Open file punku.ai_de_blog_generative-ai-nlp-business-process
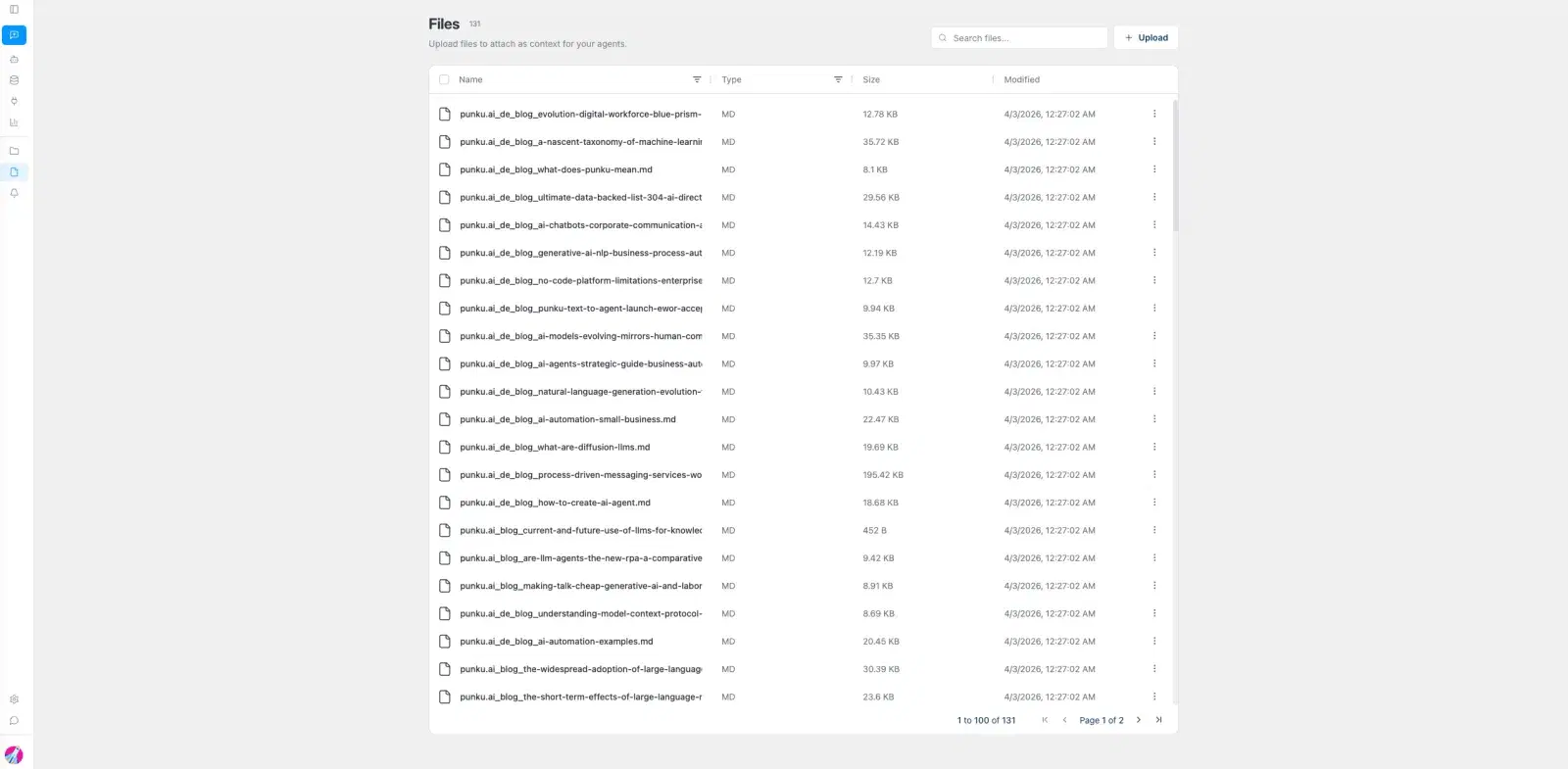Viewport: 1568px width, 769px height. (580, 253)
